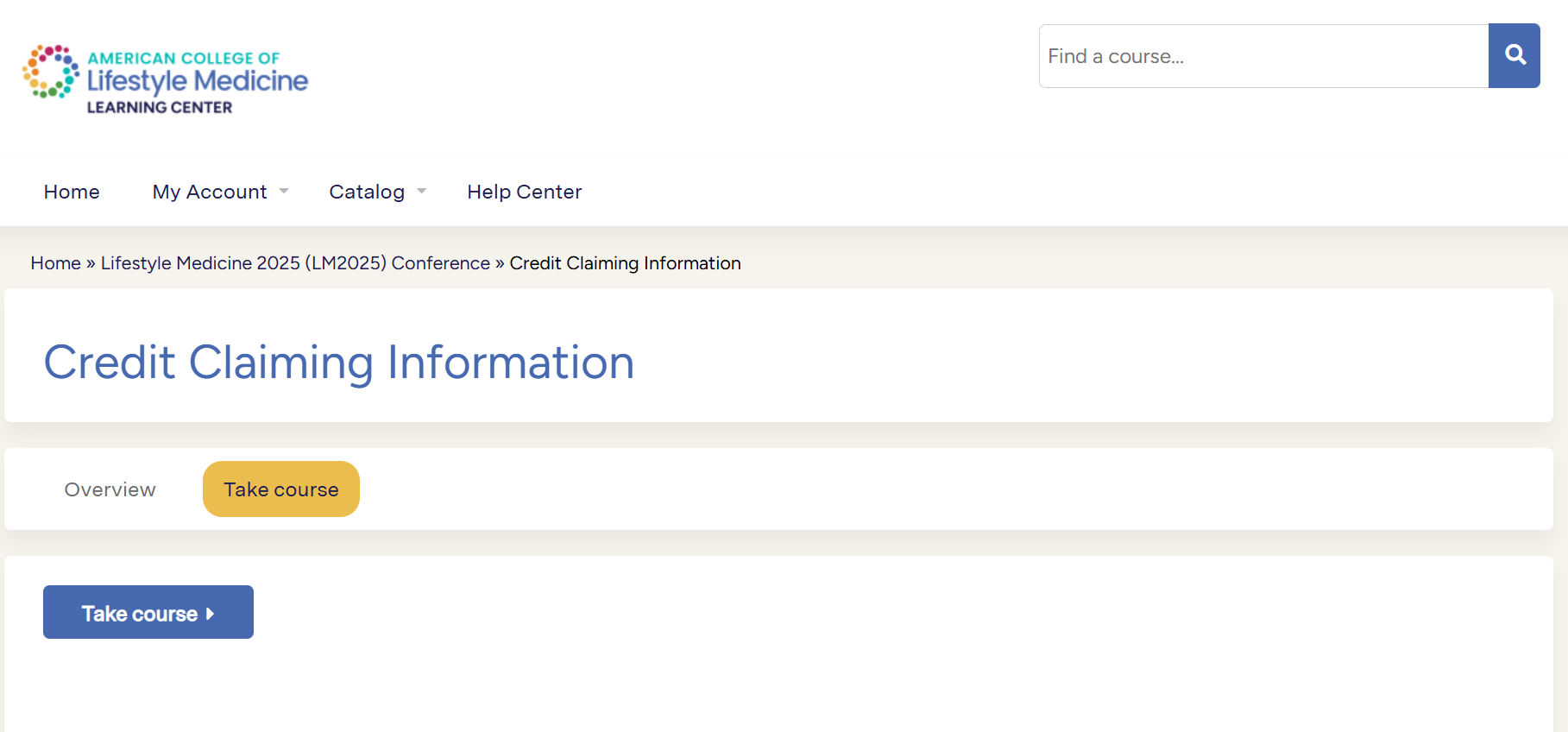Open the My Account menu label
The width and height of the screenshot is (1568, 732).
(210, 192)
